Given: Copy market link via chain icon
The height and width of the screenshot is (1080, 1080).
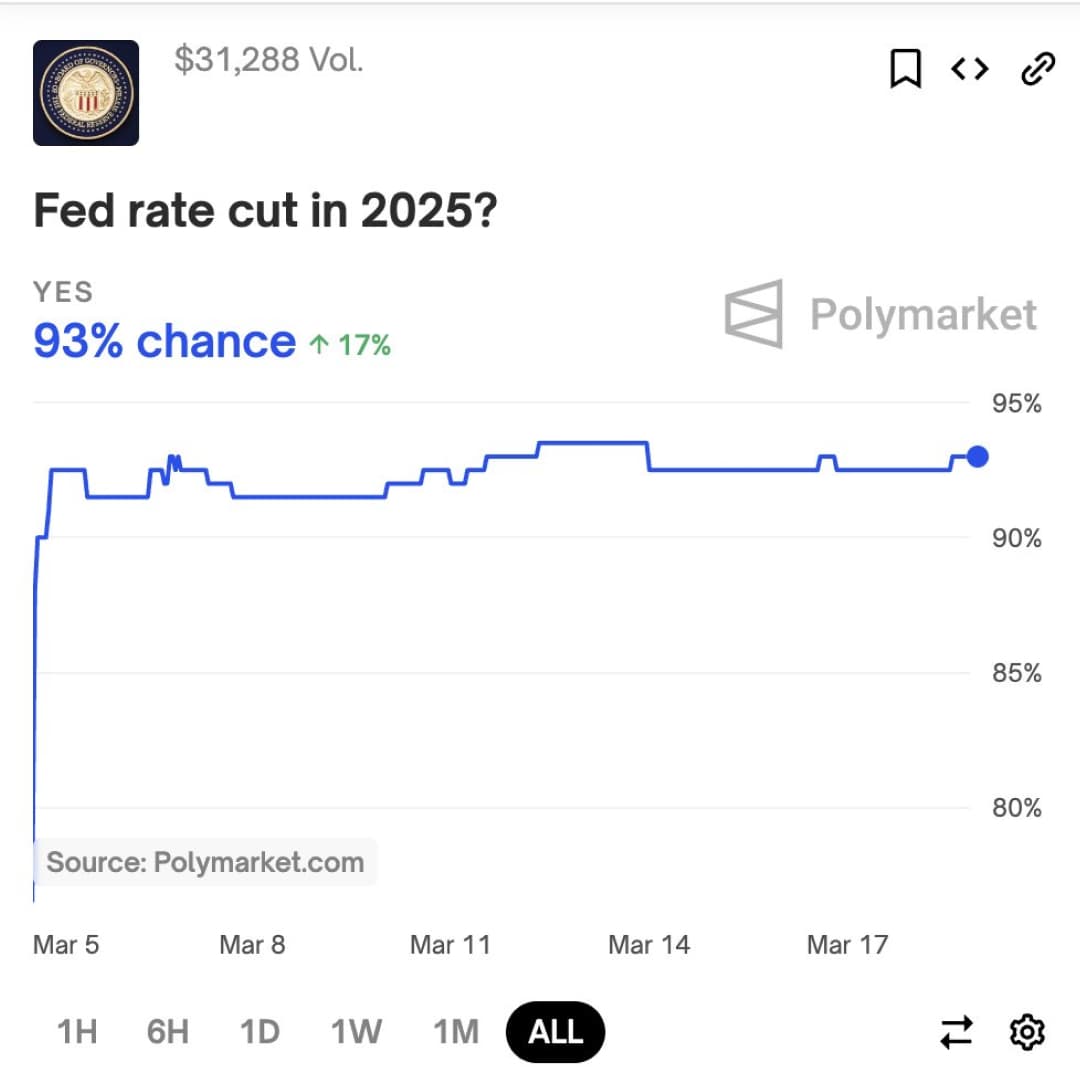Looking at the screenshot, I should click(x=1037, y=69).
